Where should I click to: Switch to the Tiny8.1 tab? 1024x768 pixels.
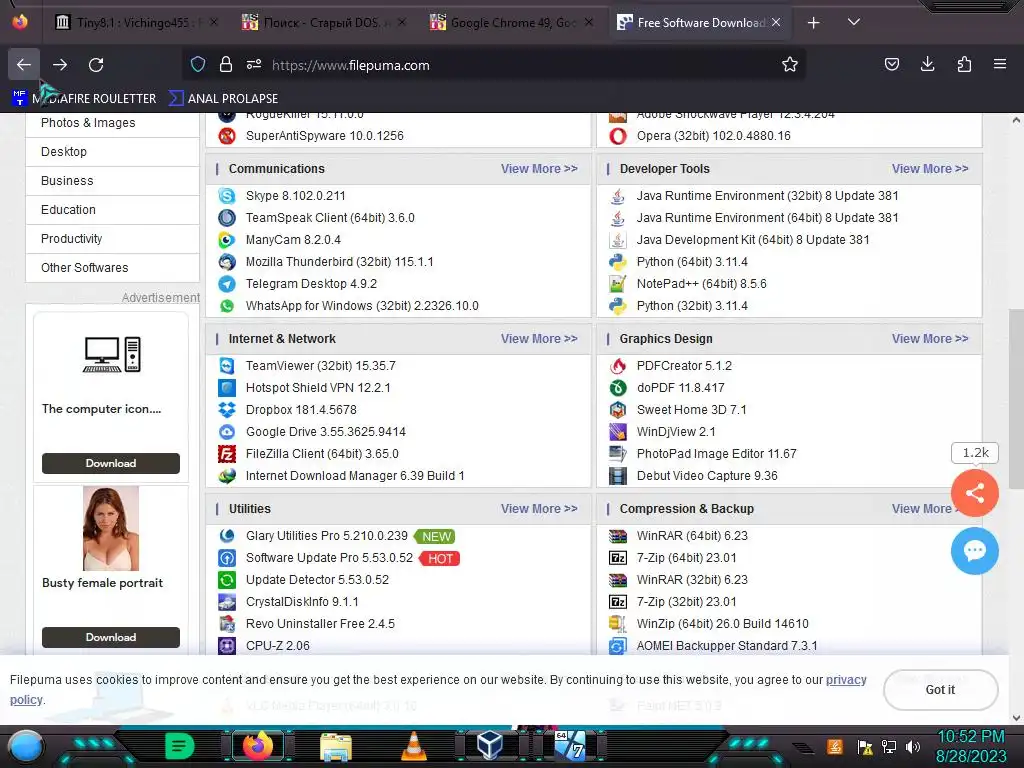(x=138, y=23)
